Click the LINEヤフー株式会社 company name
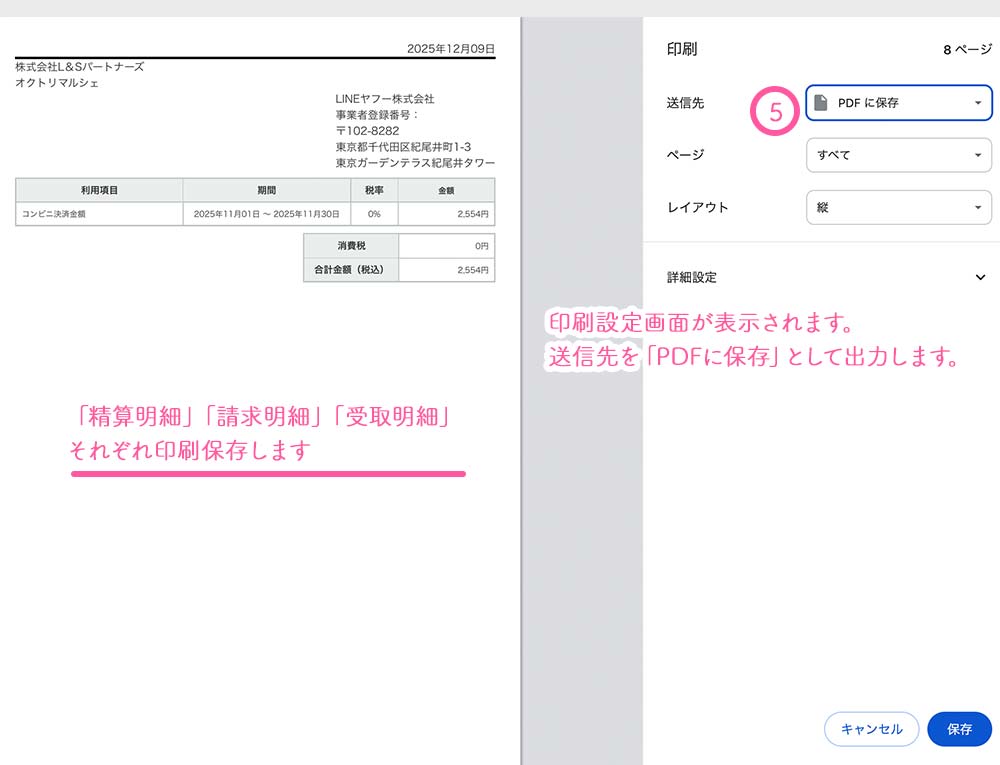 (x=385, y=99)
